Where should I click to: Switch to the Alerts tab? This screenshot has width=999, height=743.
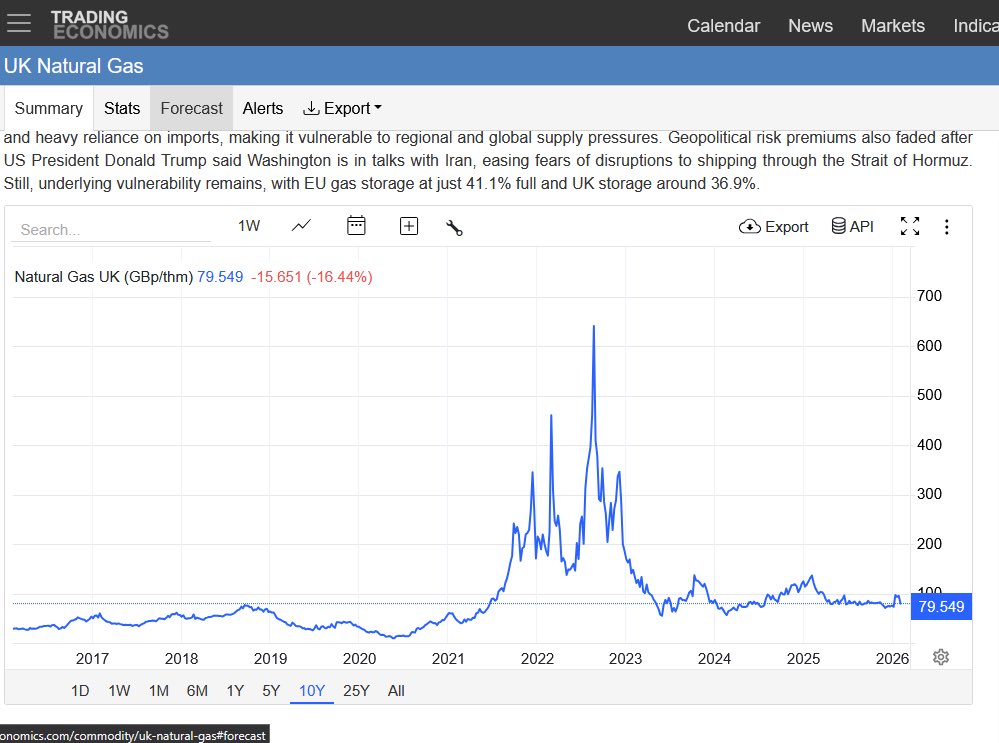tap(262, 108)
